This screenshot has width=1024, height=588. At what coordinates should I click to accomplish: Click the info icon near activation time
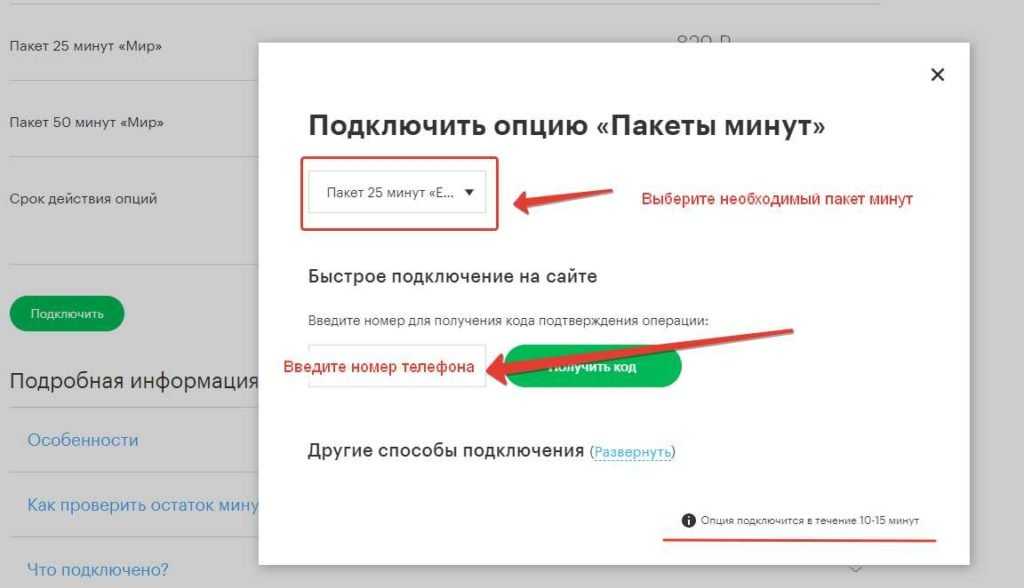688,521
